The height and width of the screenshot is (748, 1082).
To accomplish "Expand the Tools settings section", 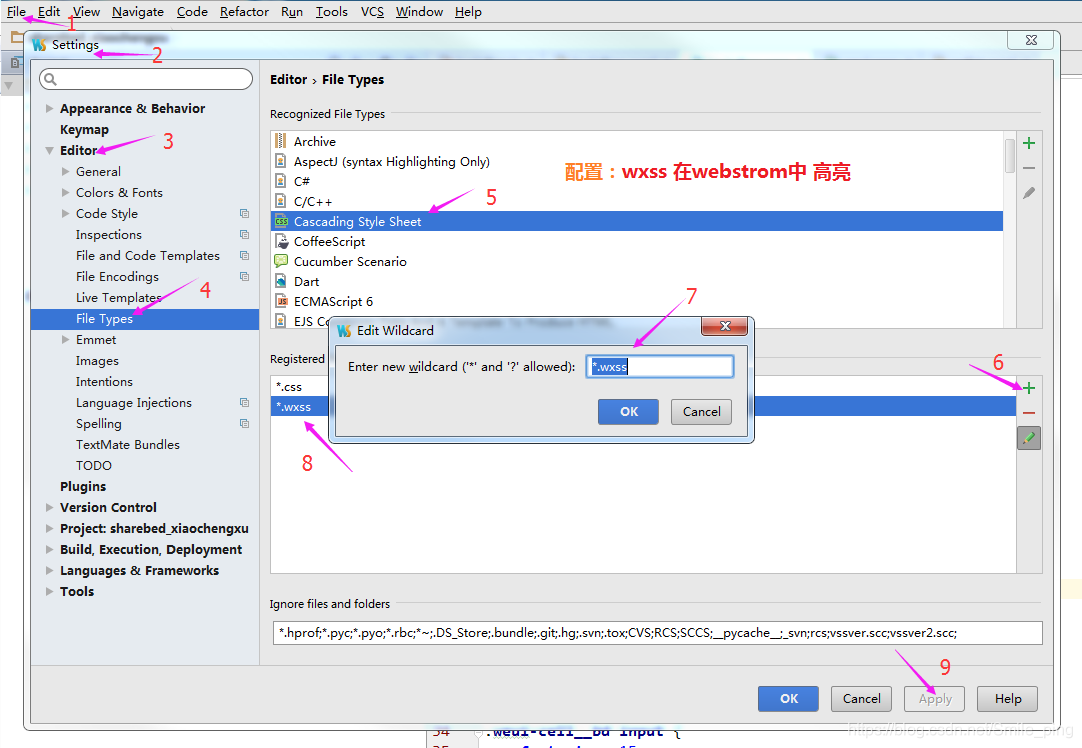I will 49,591.
